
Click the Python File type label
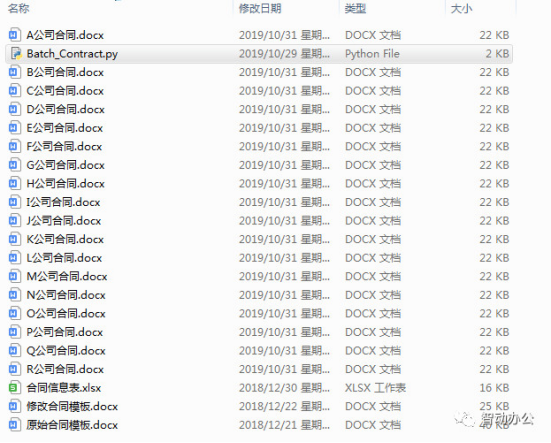[x=372, y=54]
